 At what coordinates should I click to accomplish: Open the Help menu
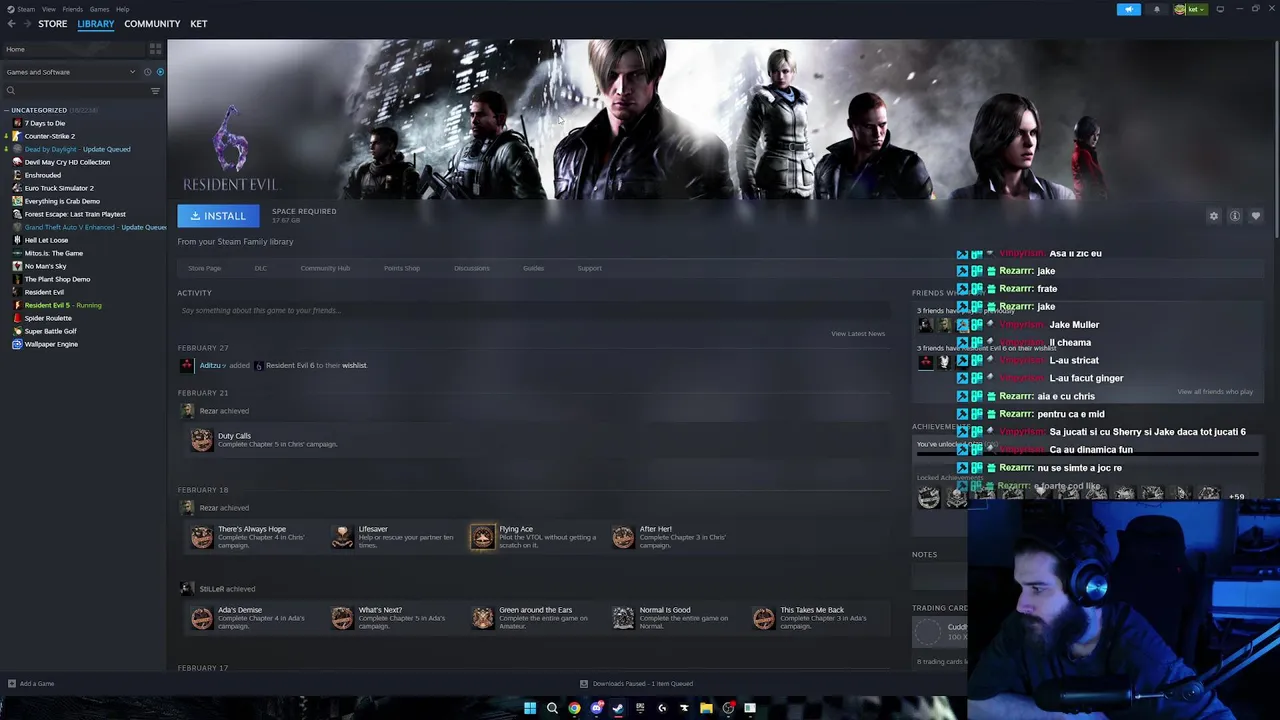pyautogui.click(x=122, y=9)
